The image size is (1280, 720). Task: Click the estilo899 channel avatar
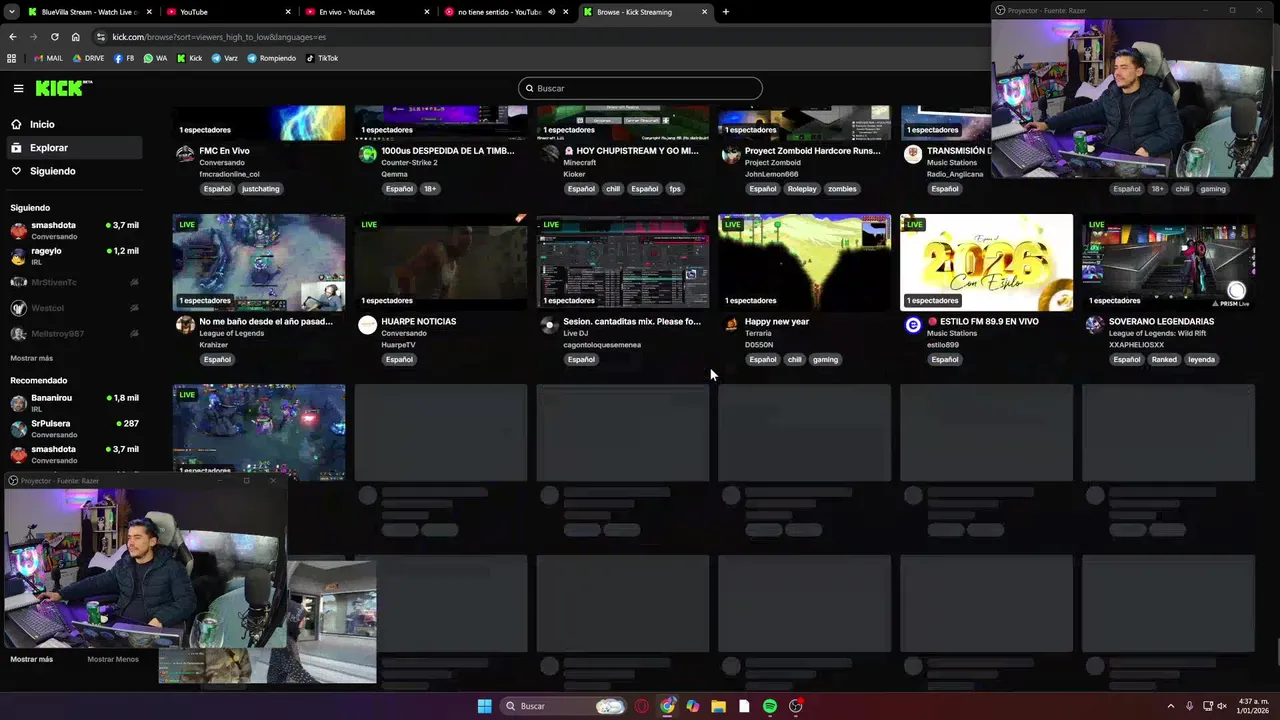(x=913, y=325)
